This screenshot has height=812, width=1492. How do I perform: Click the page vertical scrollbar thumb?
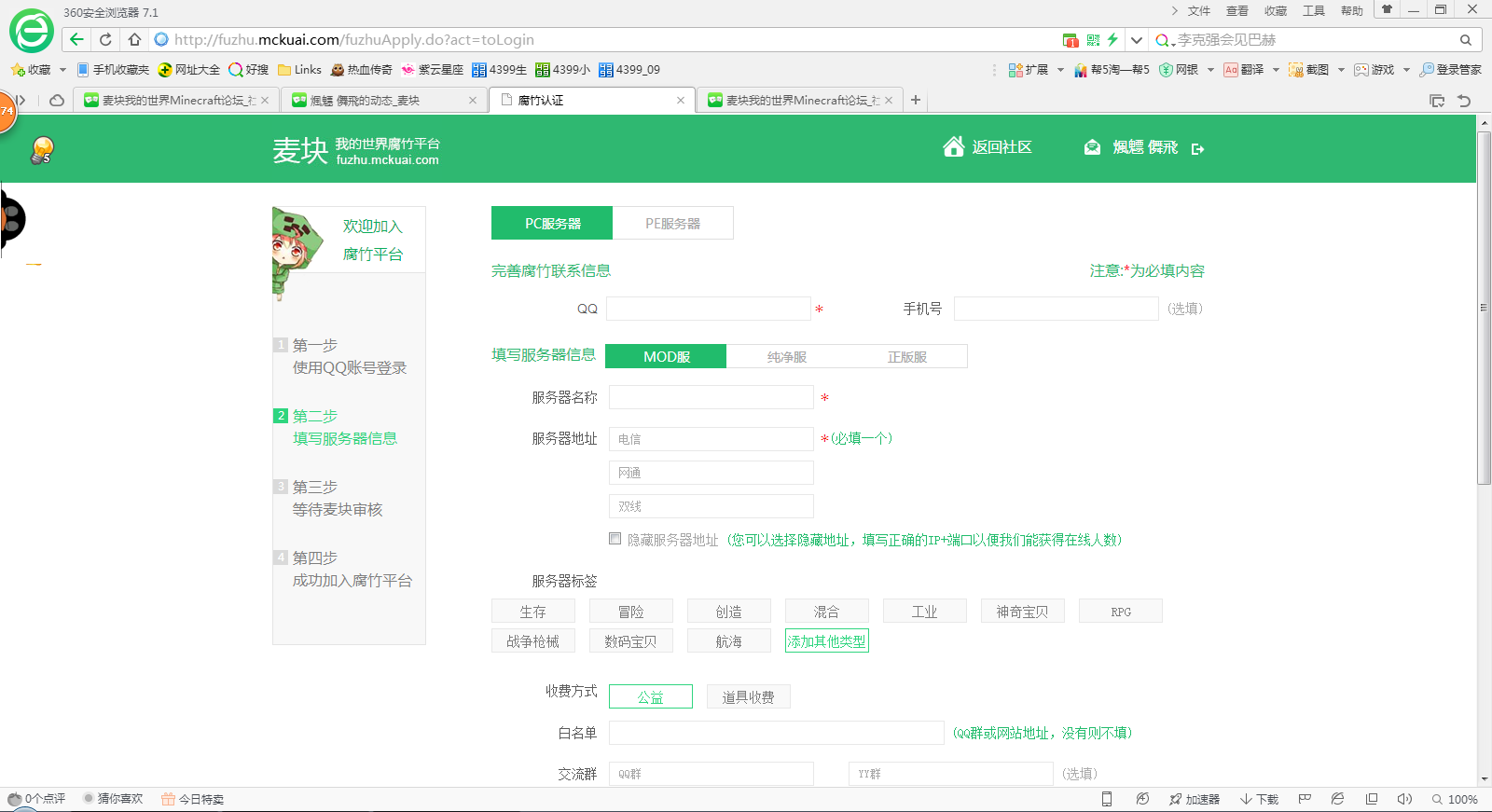tap(1484, 308)
